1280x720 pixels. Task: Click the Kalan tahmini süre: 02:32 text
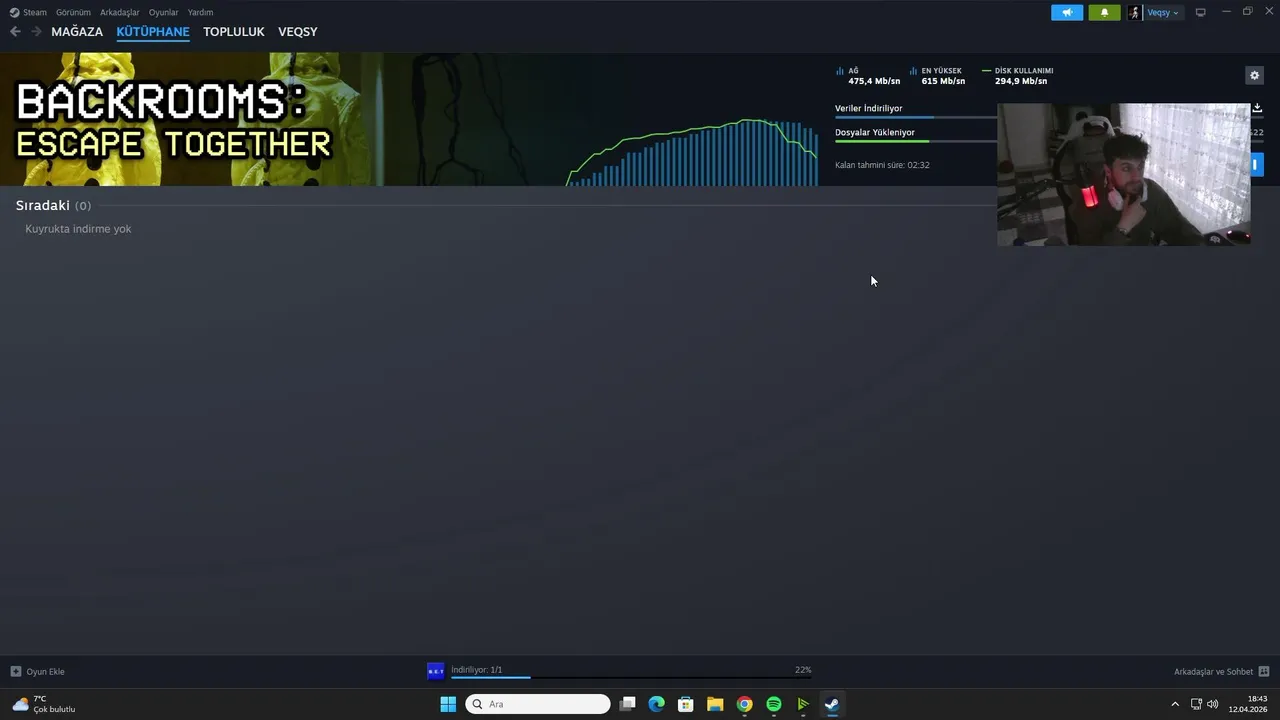[882, 165]
